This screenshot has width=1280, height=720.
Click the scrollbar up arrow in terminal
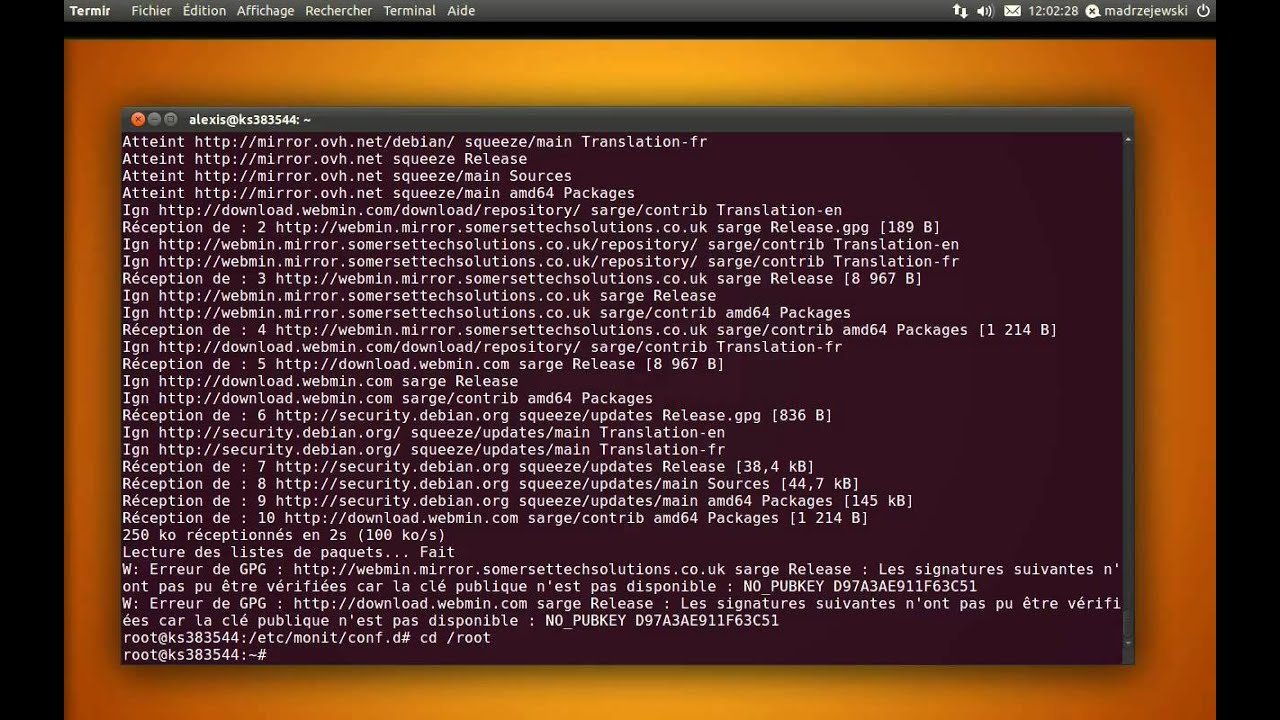pos(1128,140)
